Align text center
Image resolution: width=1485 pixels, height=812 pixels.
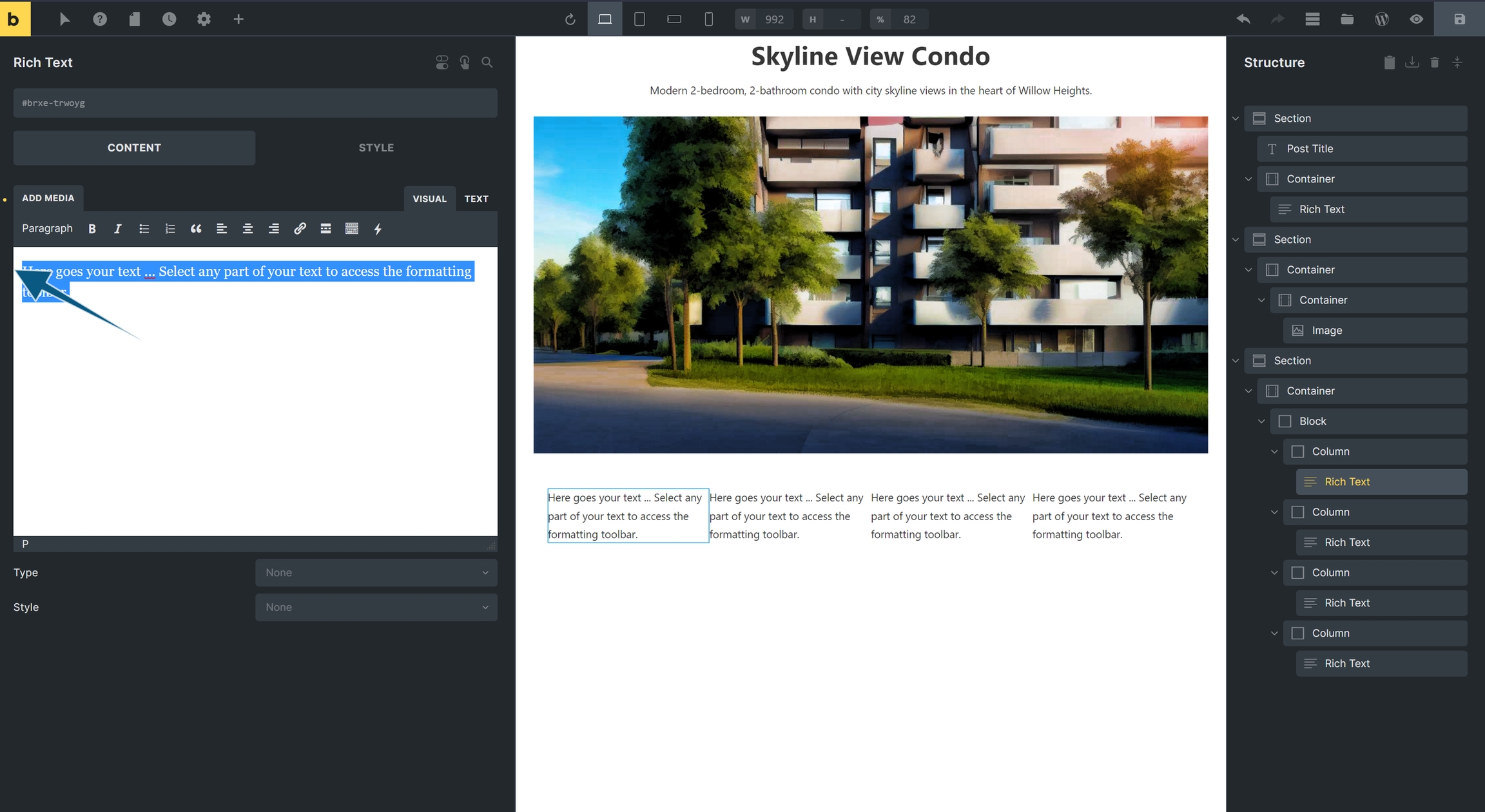pyautogui.click(x=247, y=229)
